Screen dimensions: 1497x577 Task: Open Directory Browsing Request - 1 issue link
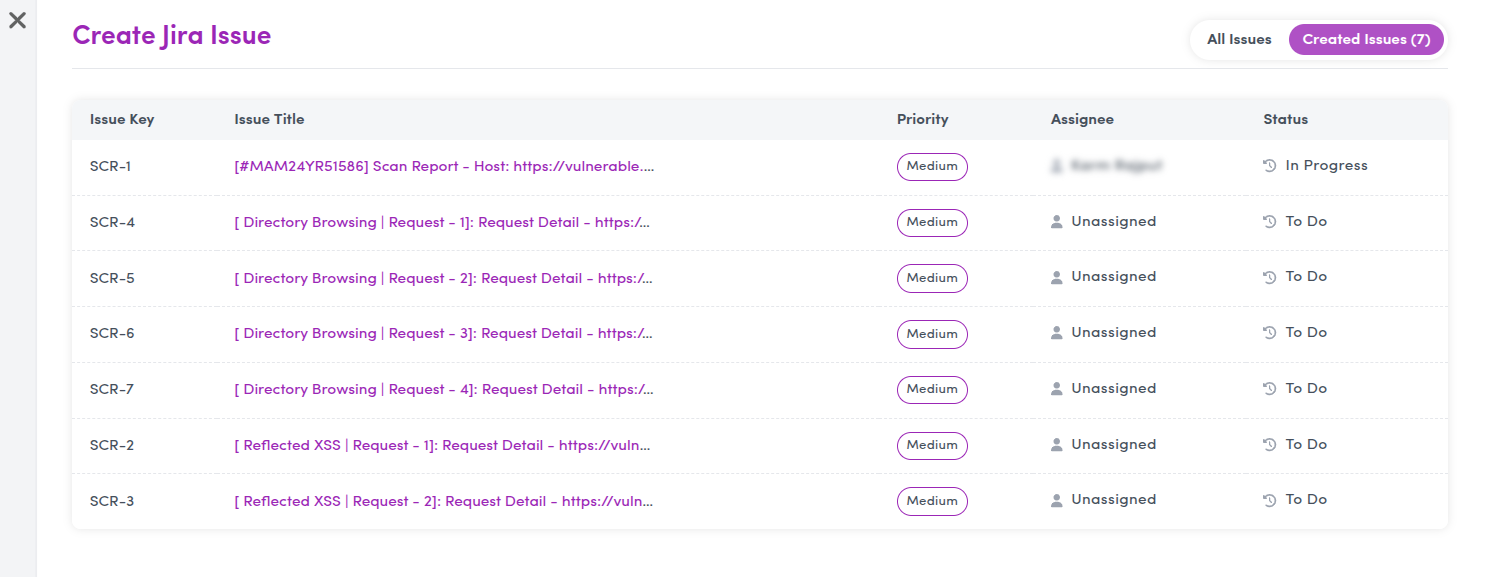[x=445, y=222]
